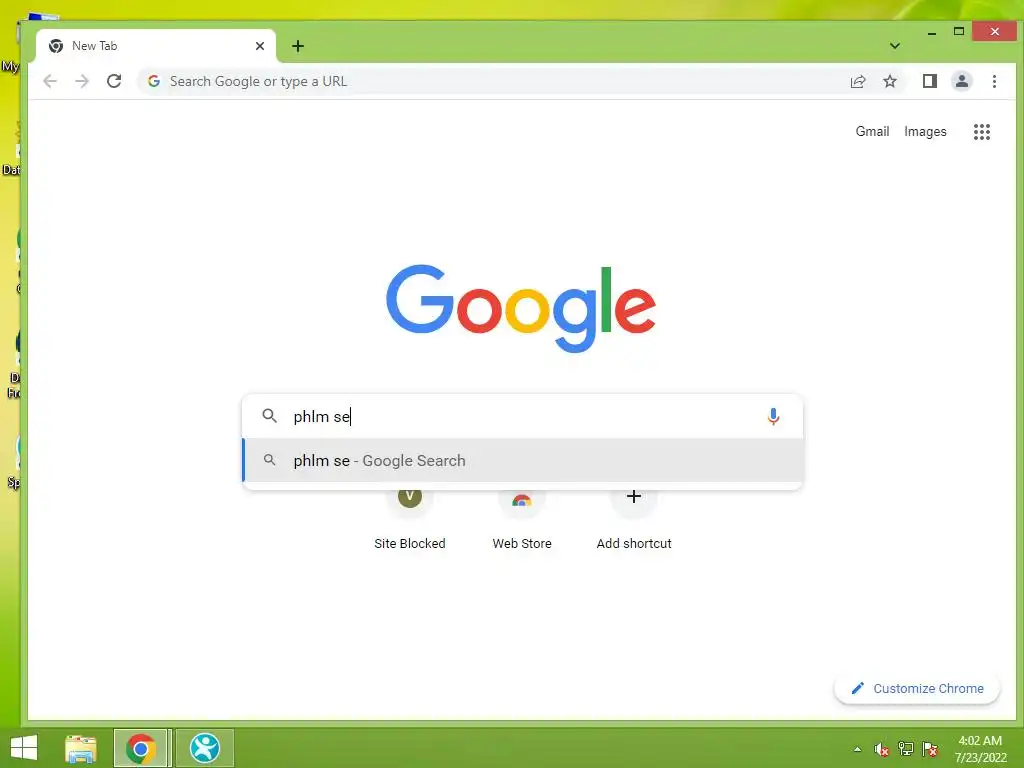
Task: Add a new shortcut with plus icon
Action: click(633, 498)
